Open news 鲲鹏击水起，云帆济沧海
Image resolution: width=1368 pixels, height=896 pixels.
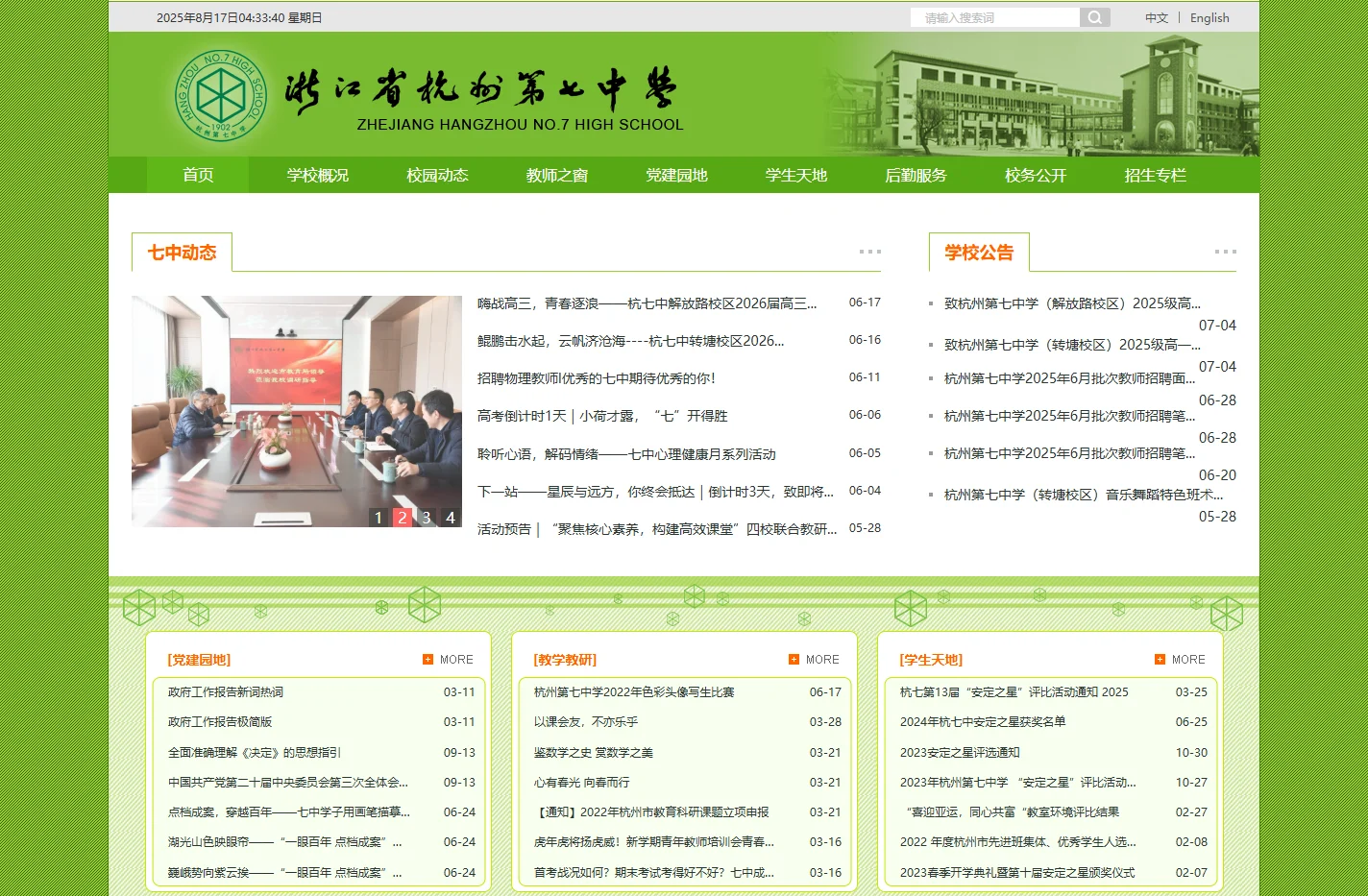[x=631, y=341]
